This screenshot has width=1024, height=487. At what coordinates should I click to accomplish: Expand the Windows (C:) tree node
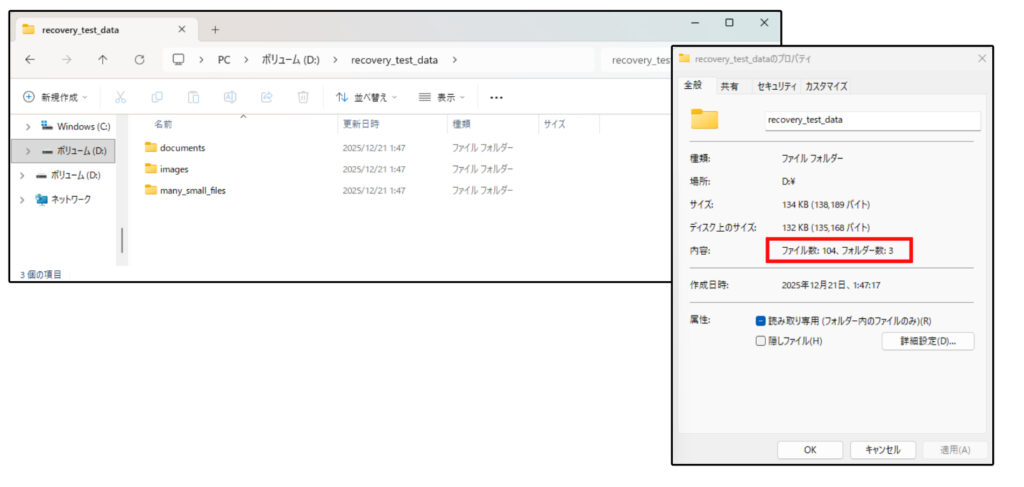click(27, 127)
